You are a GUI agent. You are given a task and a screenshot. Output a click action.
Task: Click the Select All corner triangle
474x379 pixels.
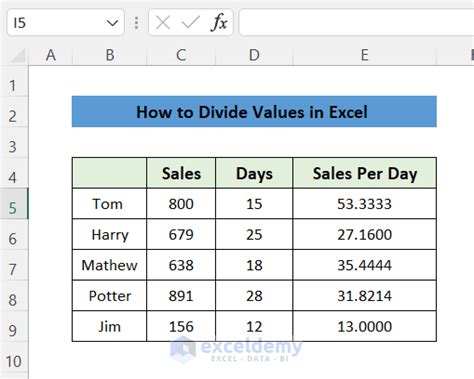coord(18,55)
